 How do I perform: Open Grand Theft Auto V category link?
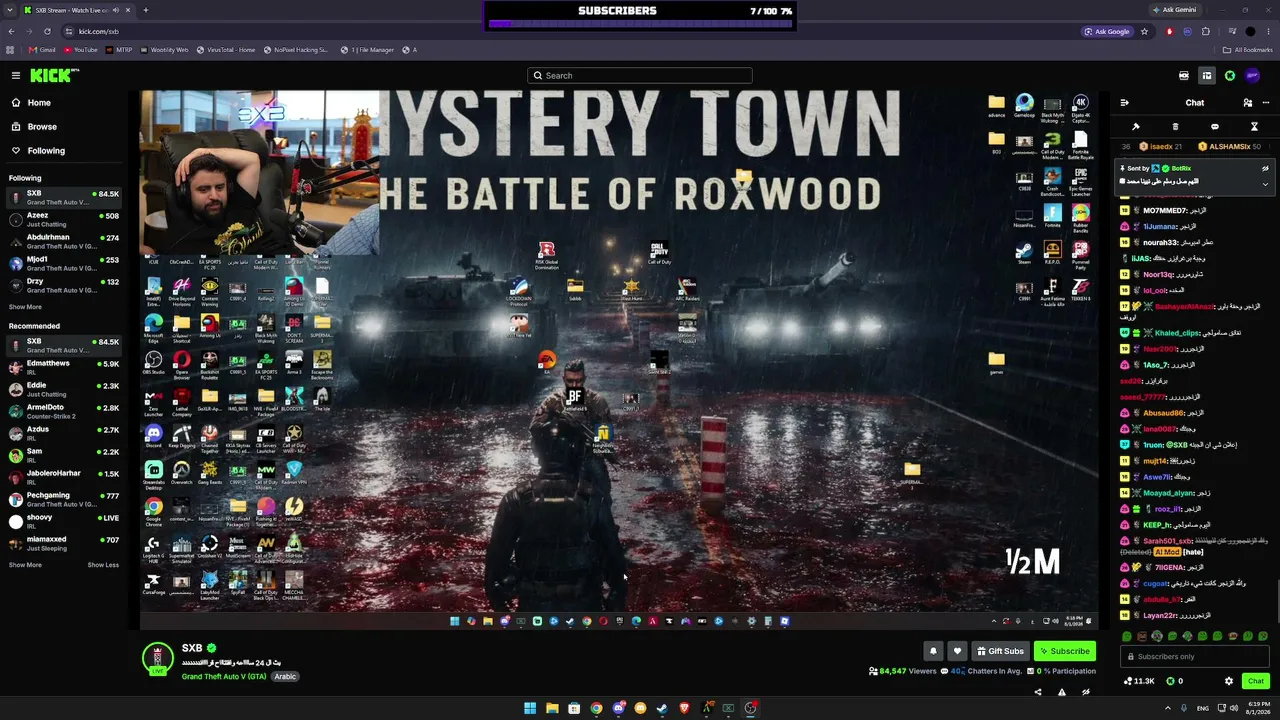click(x=225, y=677)
